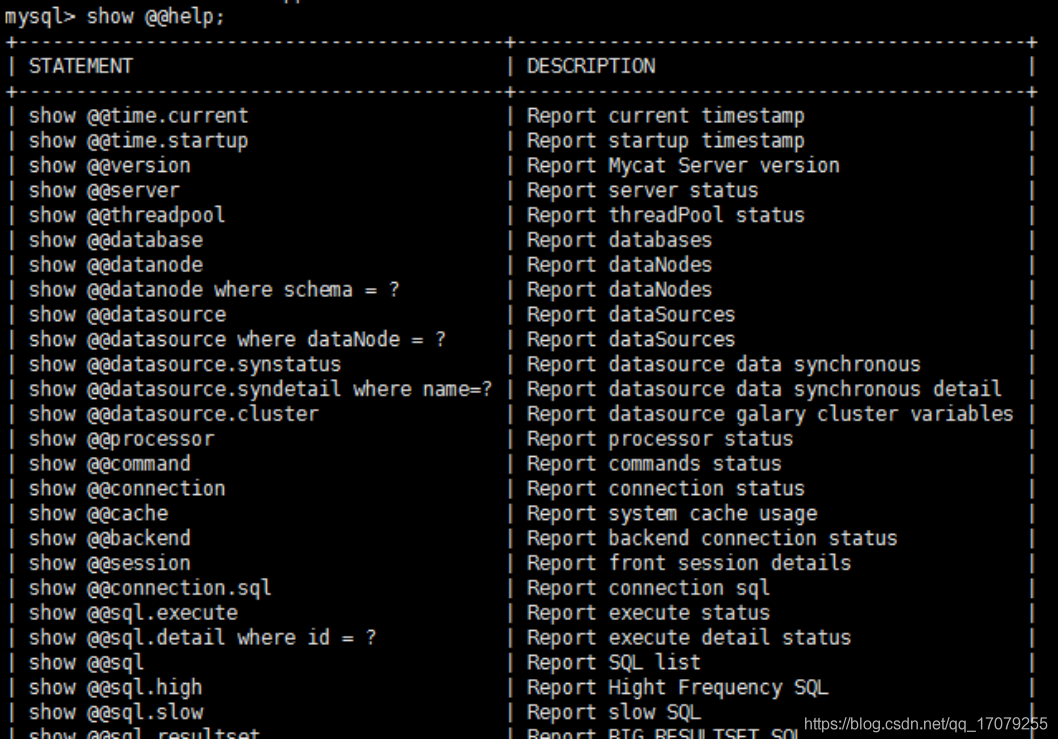This screenshot has height=743, width=1058.
Task: Click 'show @@datanode where schema = ?' line
Action: [x=214, y=290]
